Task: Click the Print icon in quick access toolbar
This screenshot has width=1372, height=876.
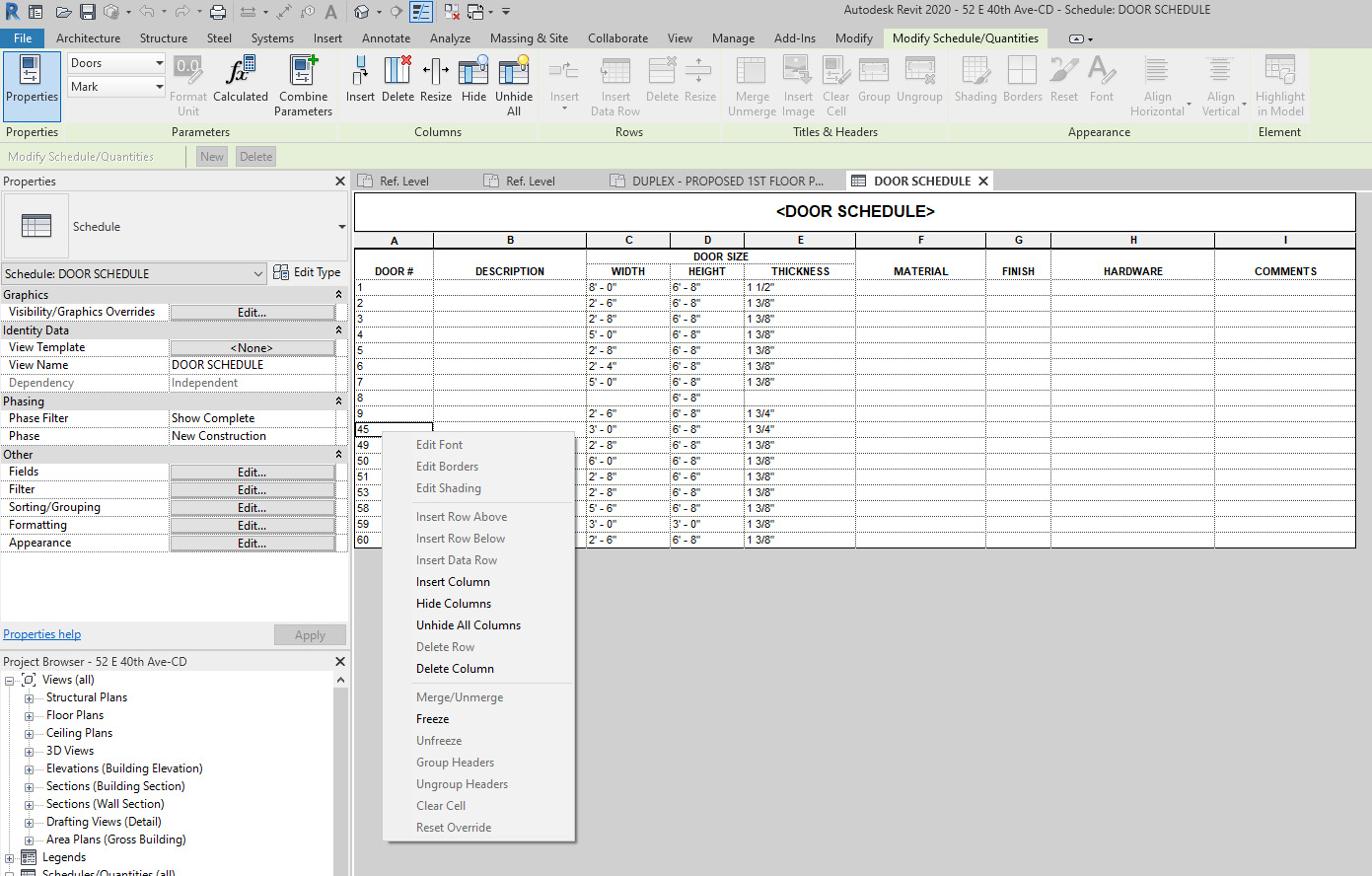Action: [218, 12]
